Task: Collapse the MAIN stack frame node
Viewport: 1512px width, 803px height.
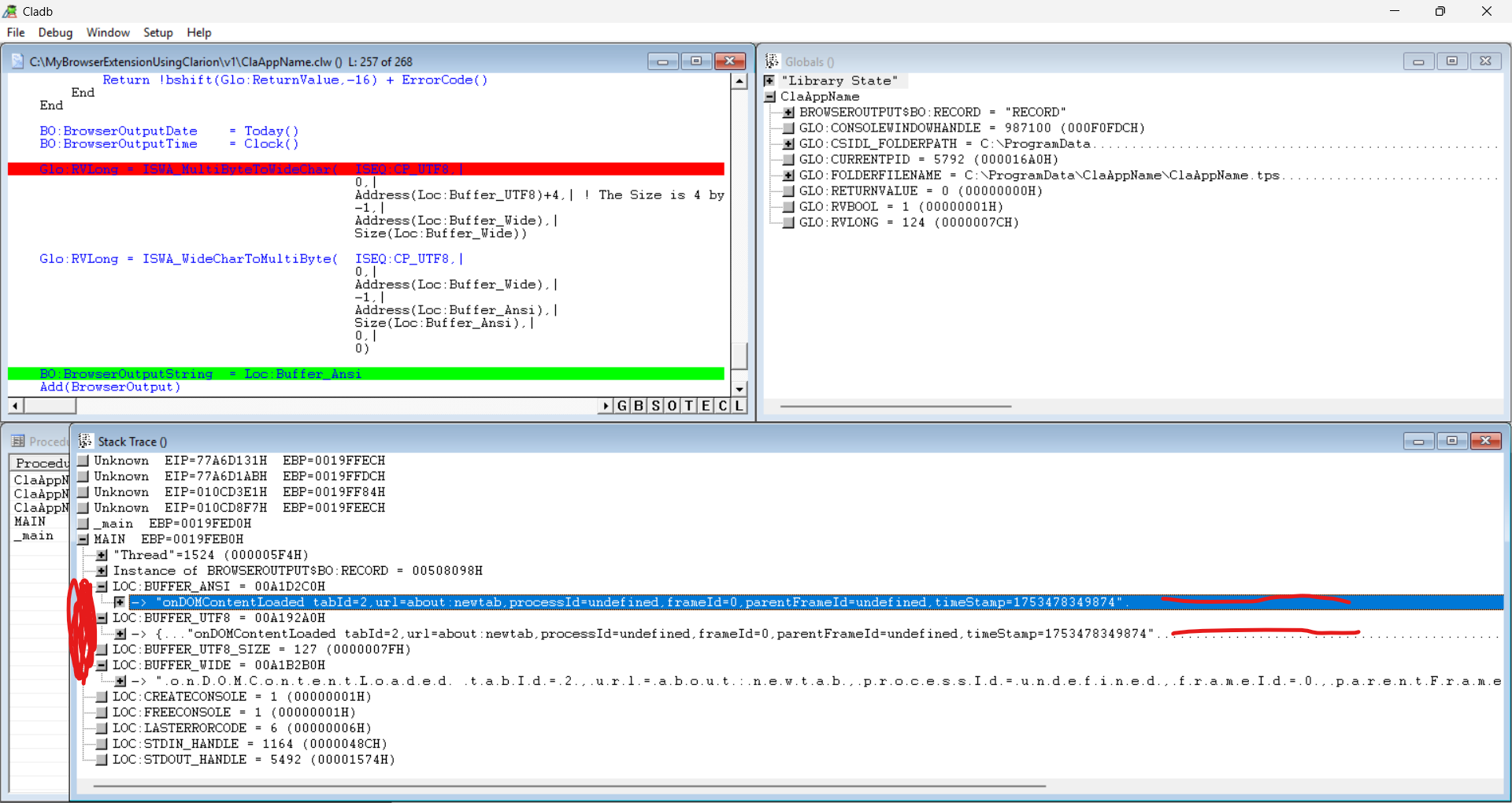Action: [83, 539]
